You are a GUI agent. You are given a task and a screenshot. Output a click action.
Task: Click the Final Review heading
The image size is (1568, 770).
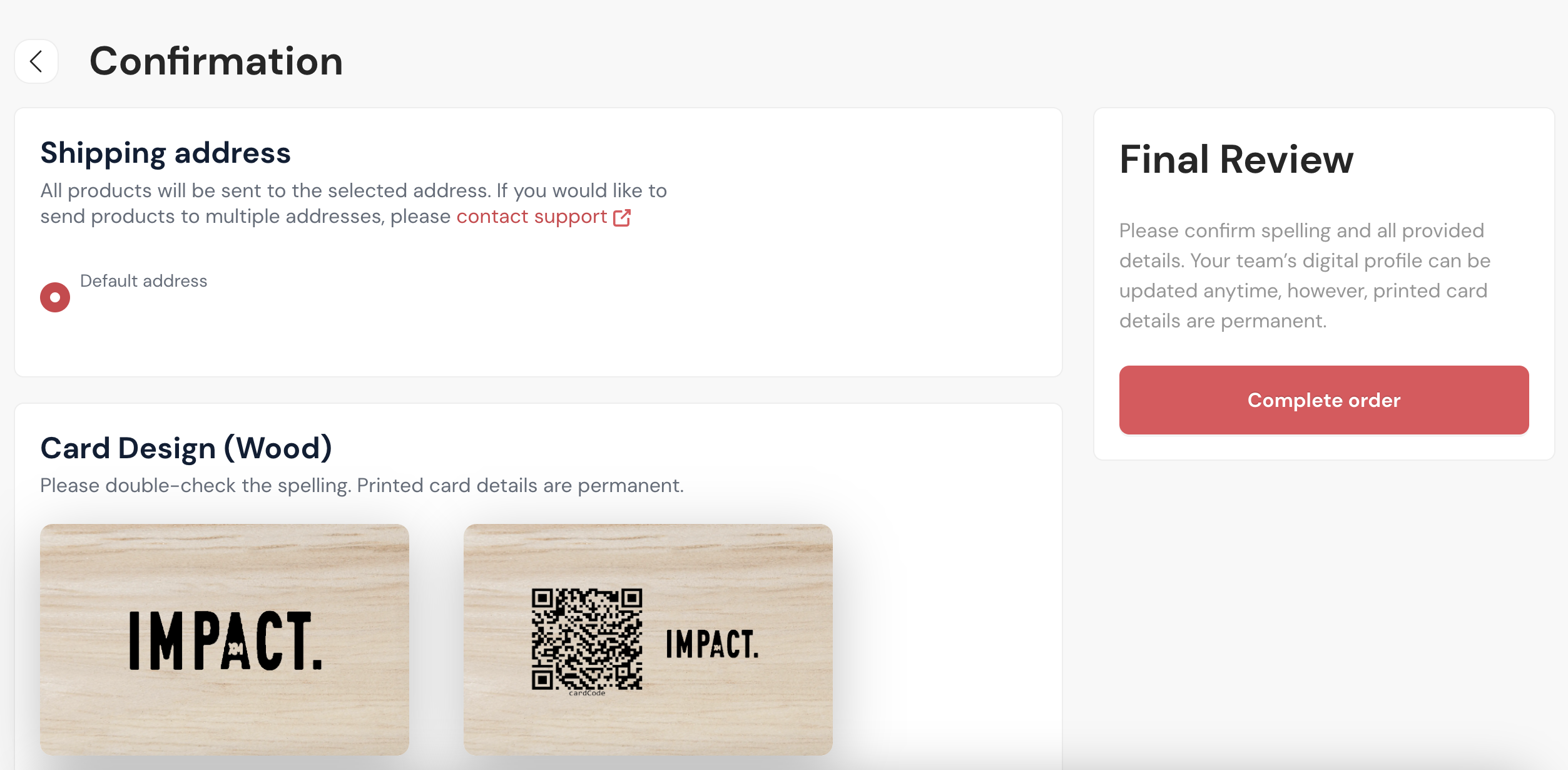pos(1236,159)
